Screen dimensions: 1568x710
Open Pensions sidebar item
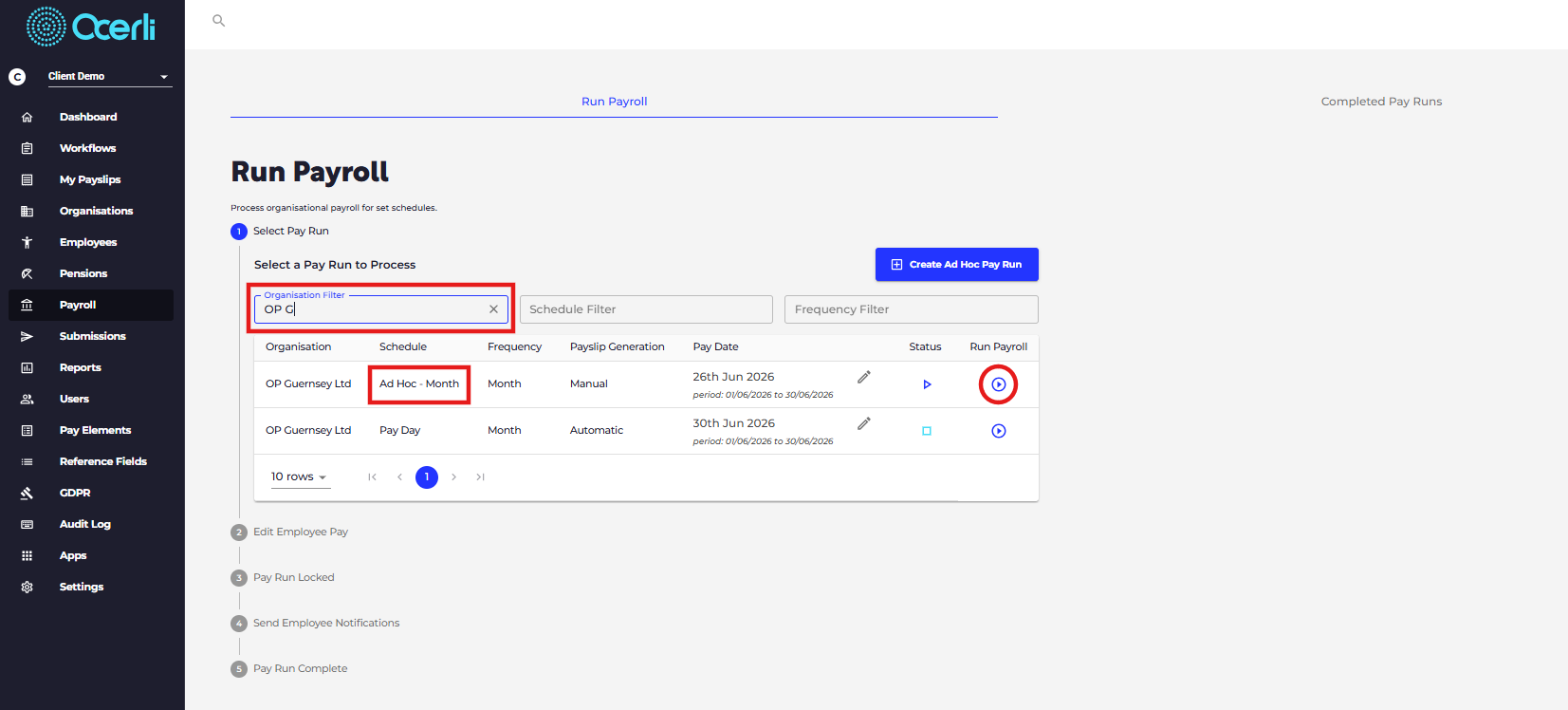[x=83, y=273]
